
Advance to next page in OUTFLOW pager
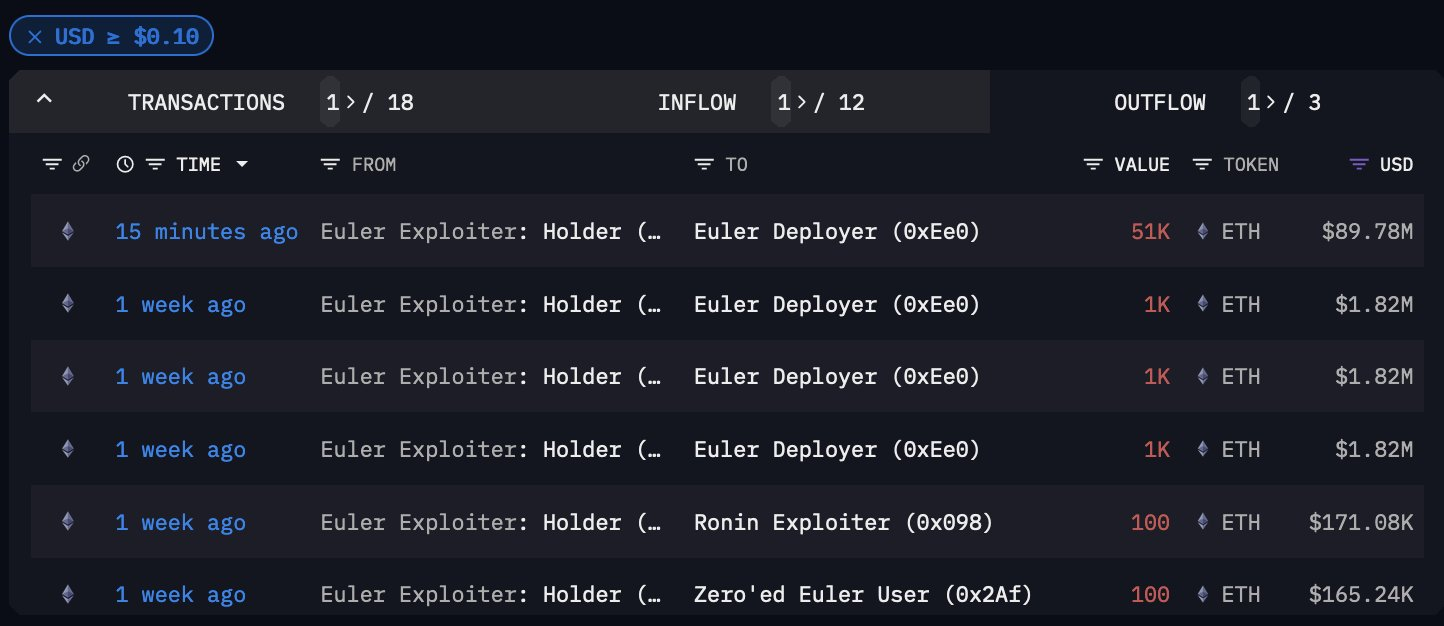(x=1268, y=102)
